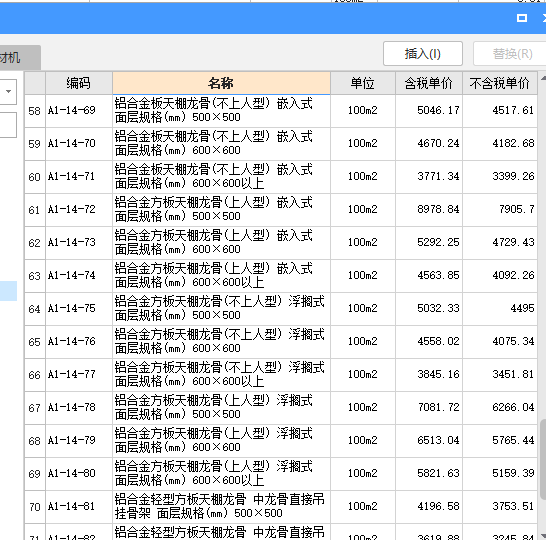Select row code A1-14-71
This screenshot has height=540, width=546.
[x=79, y=177]
